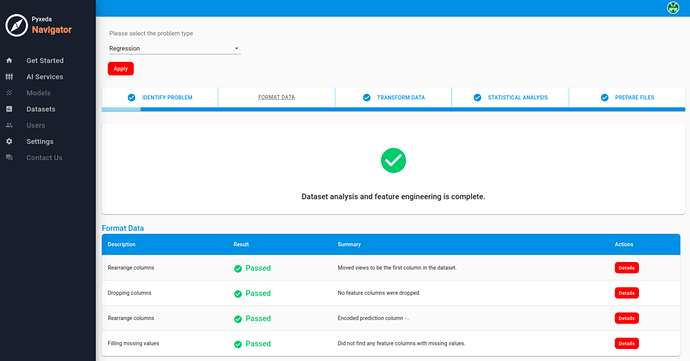The width and height of the screenshot is (690, 361).
Task: Click Passed text in Filling missing values row
Action: (258, 344)
